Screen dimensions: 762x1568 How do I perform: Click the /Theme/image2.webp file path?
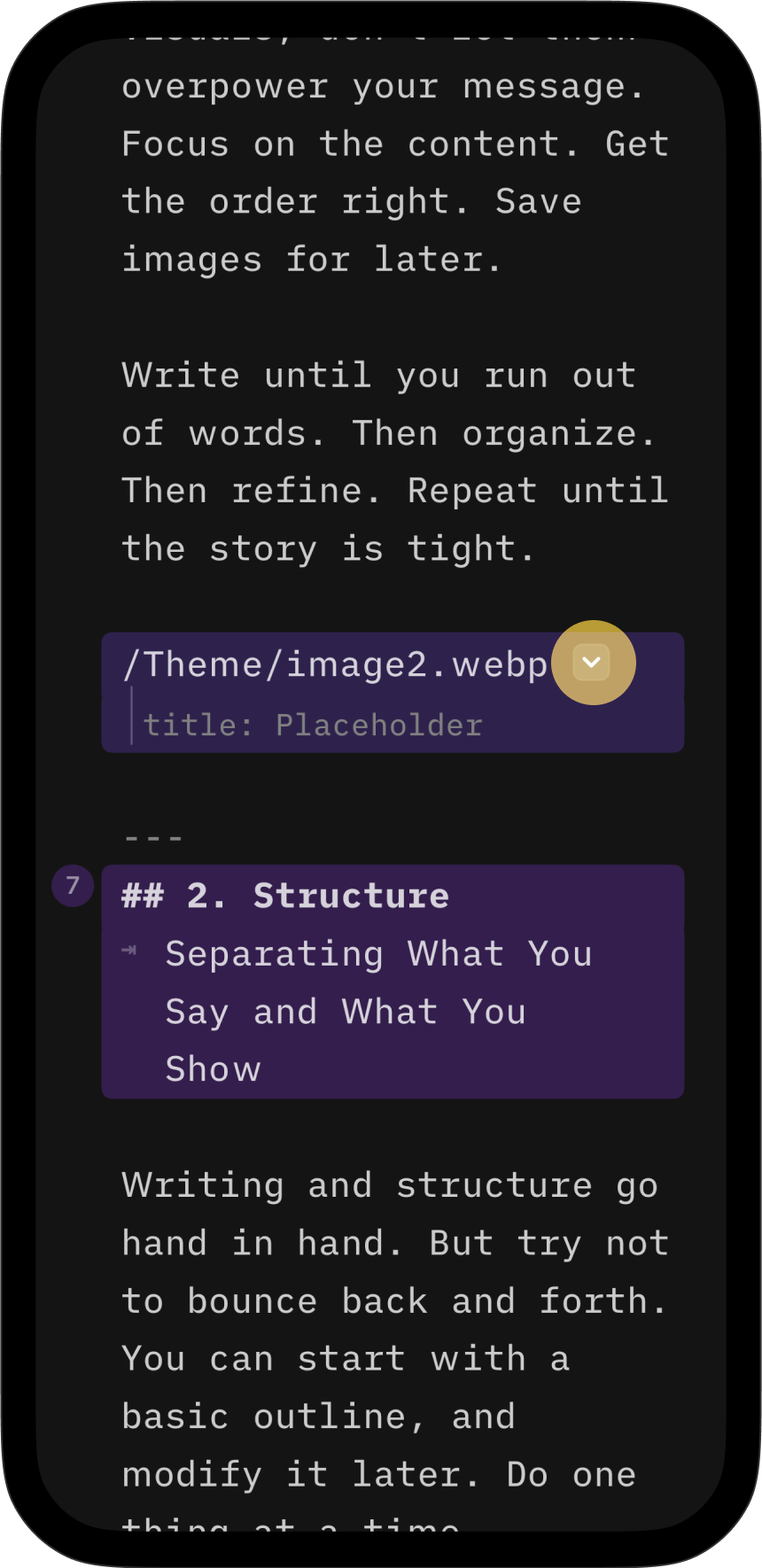pos(335,664)
